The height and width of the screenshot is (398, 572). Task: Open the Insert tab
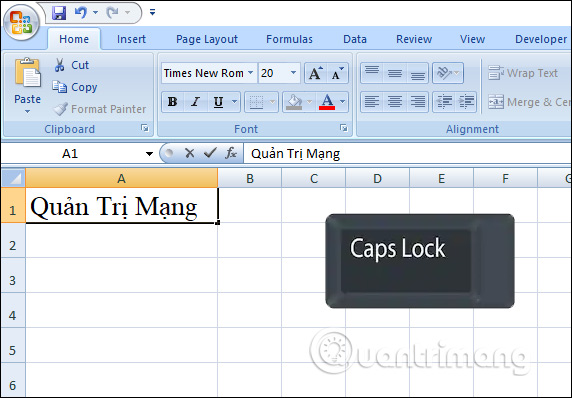click(x=131, y=39)
